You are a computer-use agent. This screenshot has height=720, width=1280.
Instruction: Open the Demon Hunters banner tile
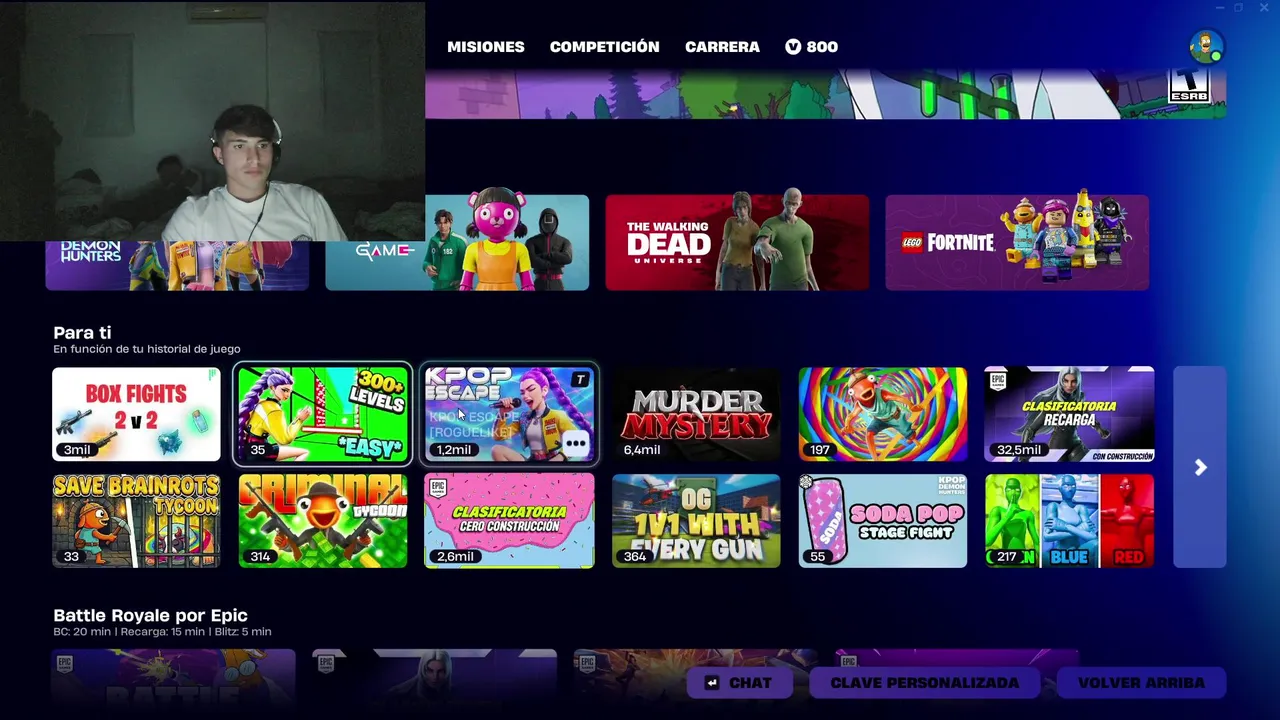pos(177,266)
